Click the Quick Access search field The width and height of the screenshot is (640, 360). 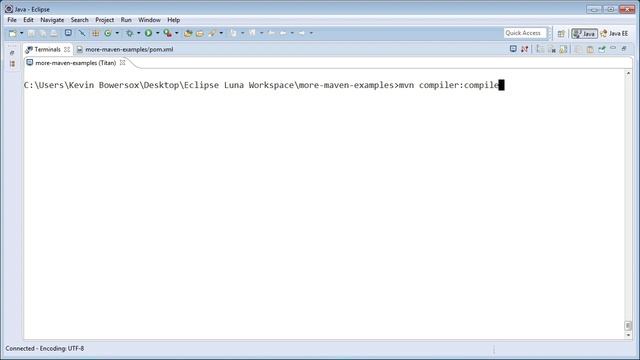coord(524,33)
